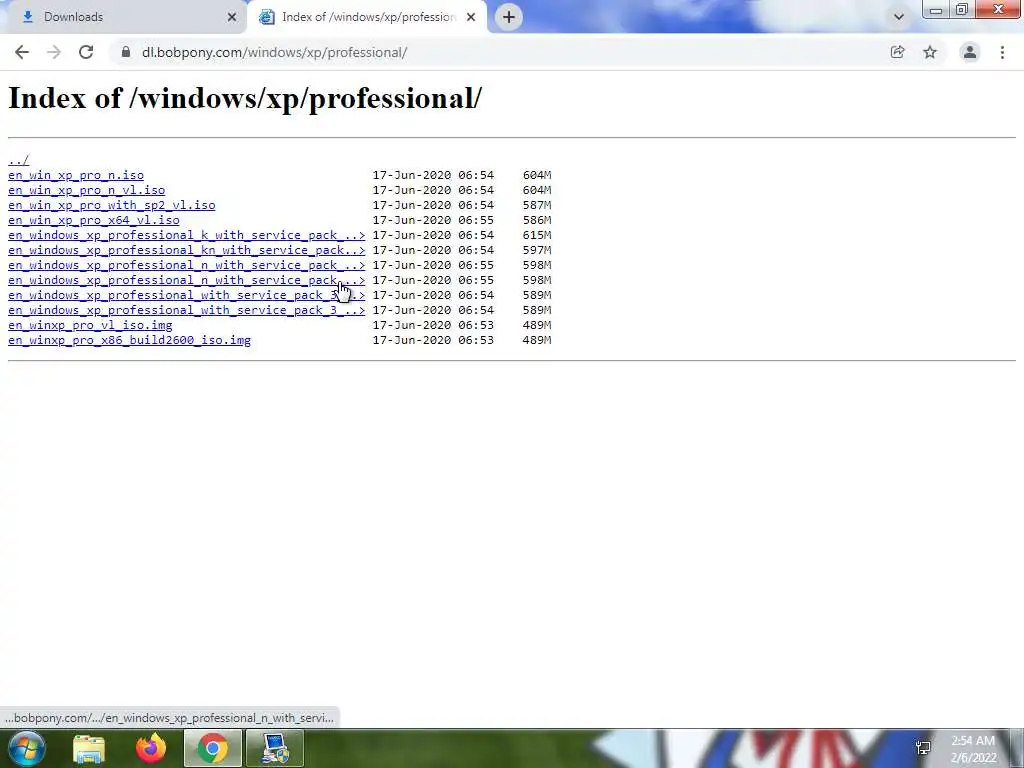
Task: Open the professional_k_with_service_pack link
Action: click(x=187, y=235)
